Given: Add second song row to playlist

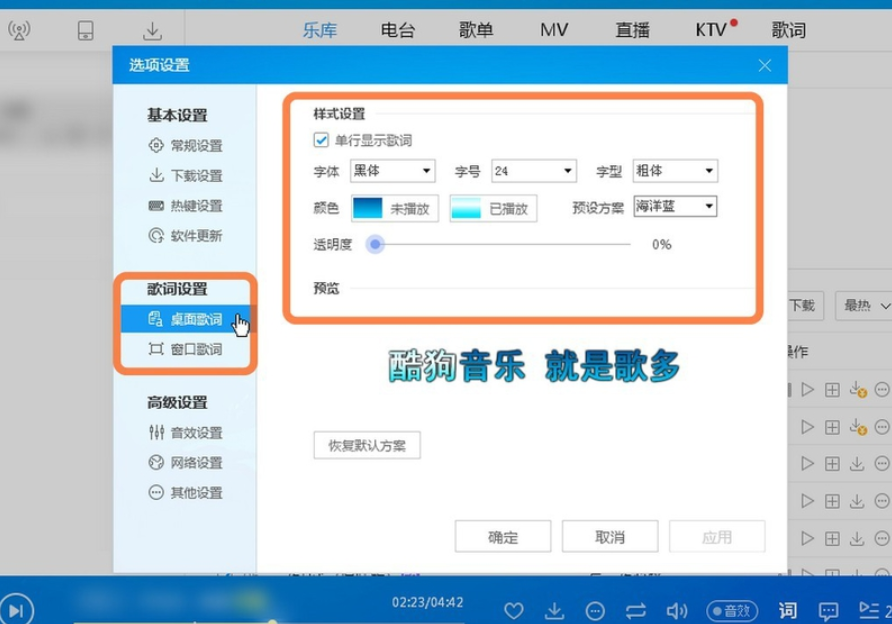Looking at the screenshot, I should [x=832, y=427].
